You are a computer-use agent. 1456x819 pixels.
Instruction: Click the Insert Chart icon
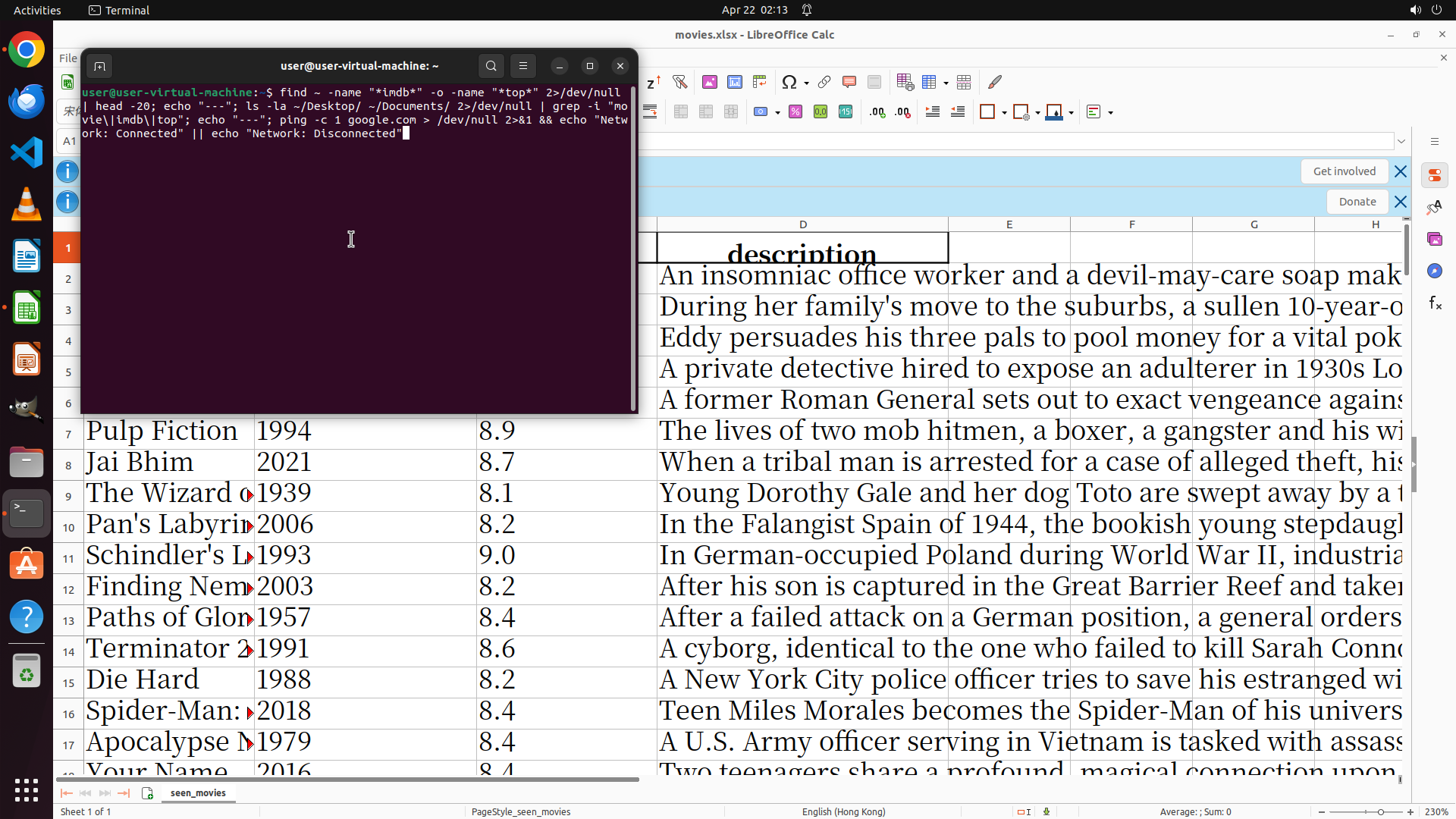(x=735, y=82)
